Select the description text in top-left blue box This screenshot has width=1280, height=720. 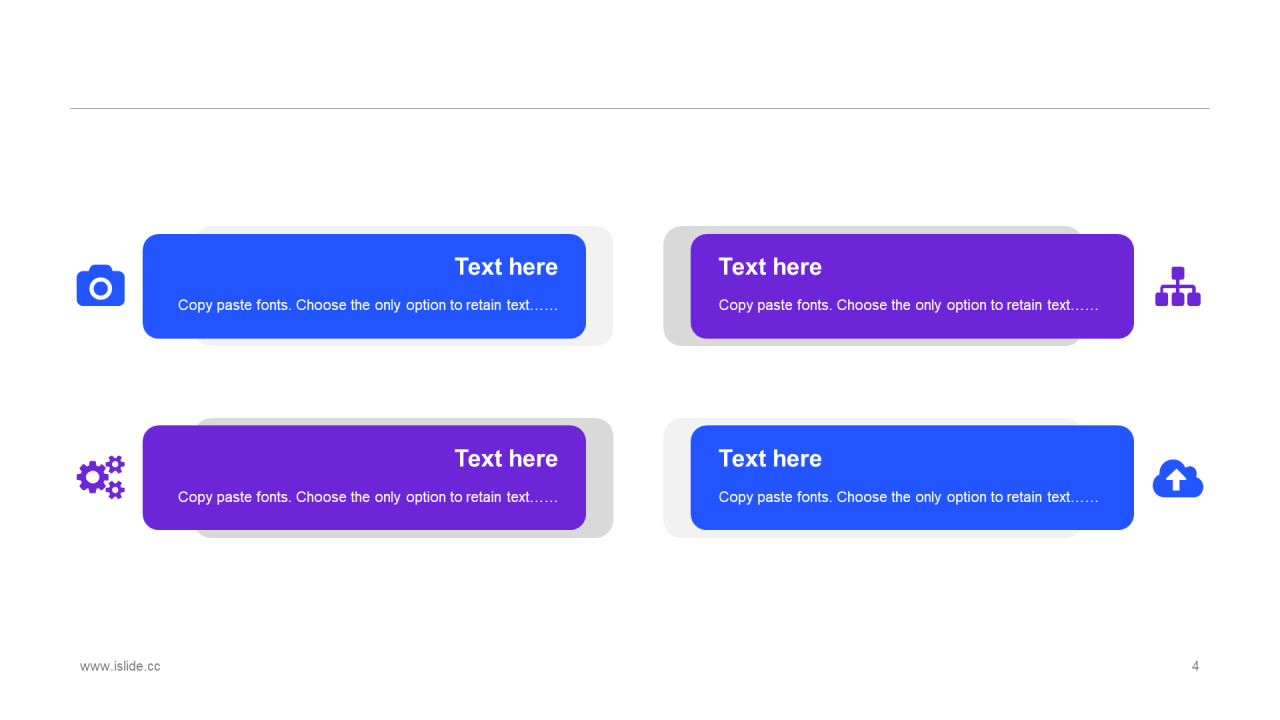(368, 305)
